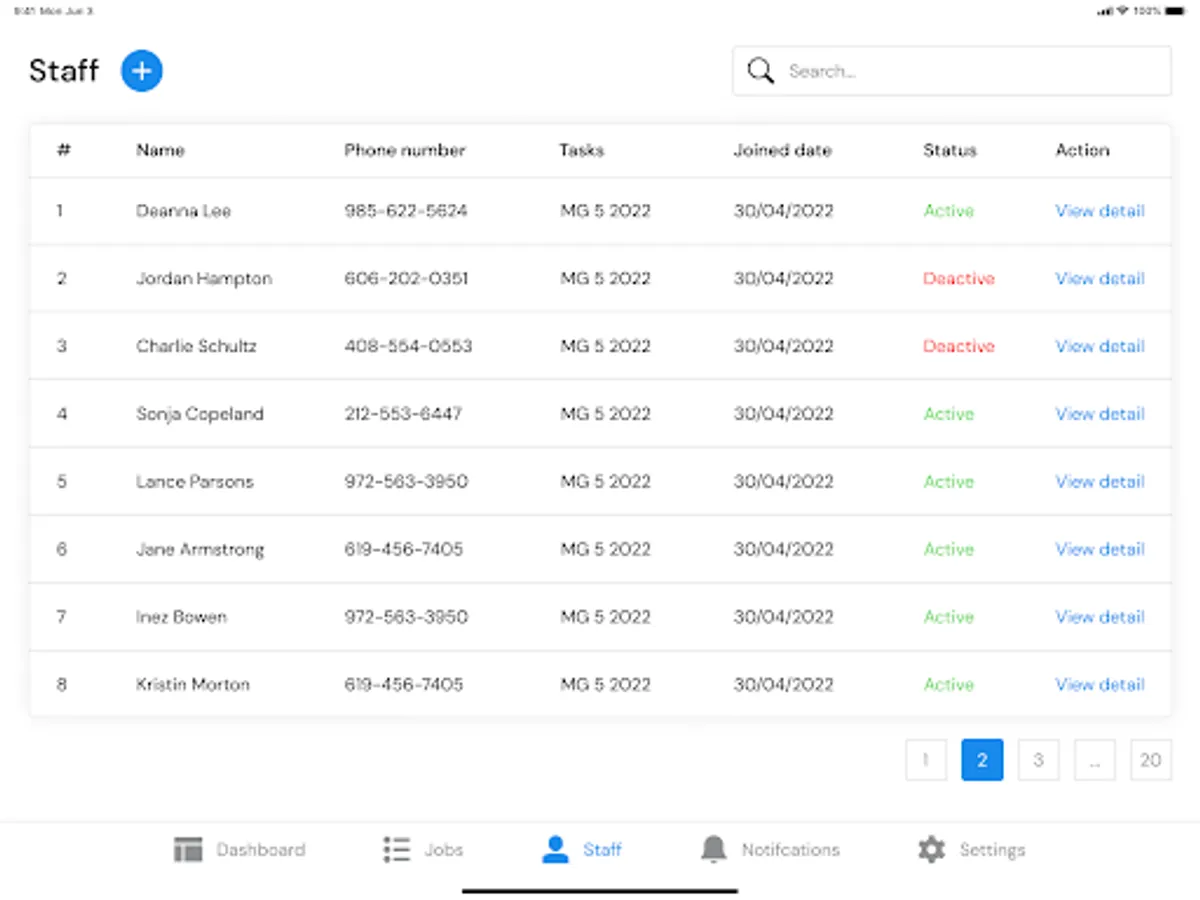The height and width of the screenshot is (900, 1200).
Task: Select the name Deanna Lee
Action: (184, 211)
